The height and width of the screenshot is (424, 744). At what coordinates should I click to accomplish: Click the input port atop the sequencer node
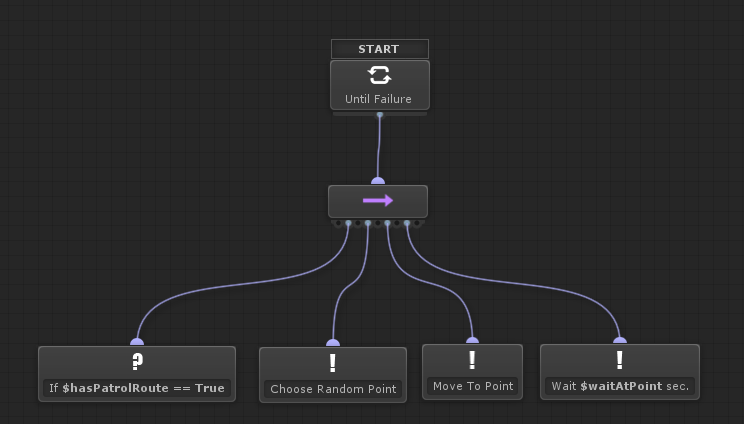(378, 181)
